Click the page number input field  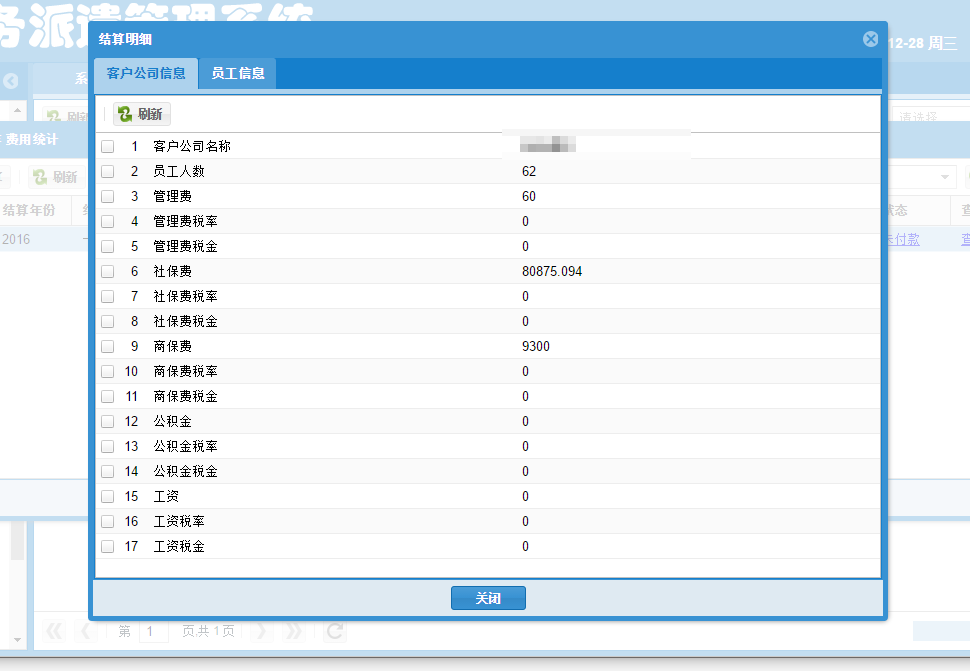[153, 631]
